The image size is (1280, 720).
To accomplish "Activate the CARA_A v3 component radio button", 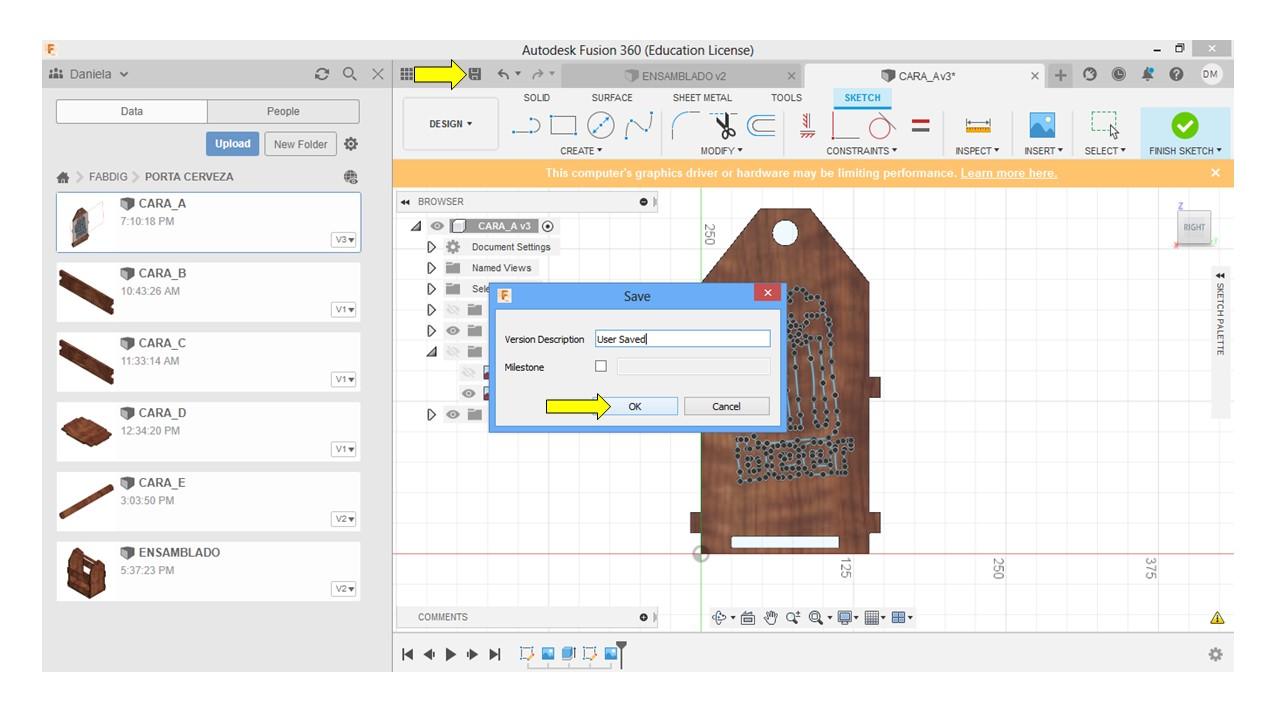I will [547, 226].
